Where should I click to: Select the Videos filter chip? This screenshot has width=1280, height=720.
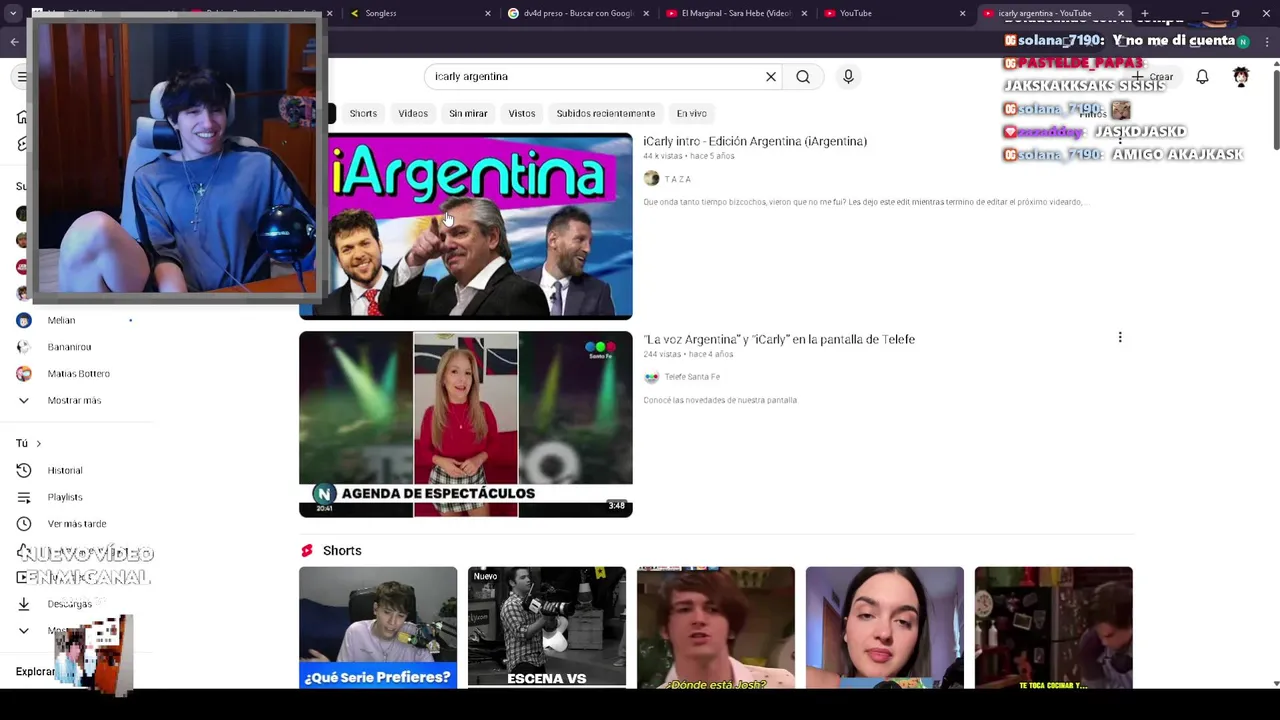tap(413, 113)
